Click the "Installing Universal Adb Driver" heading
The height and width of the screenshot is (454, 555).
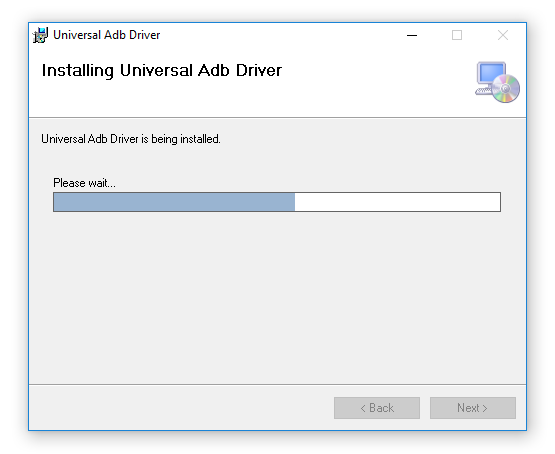(x=162, y=70)
